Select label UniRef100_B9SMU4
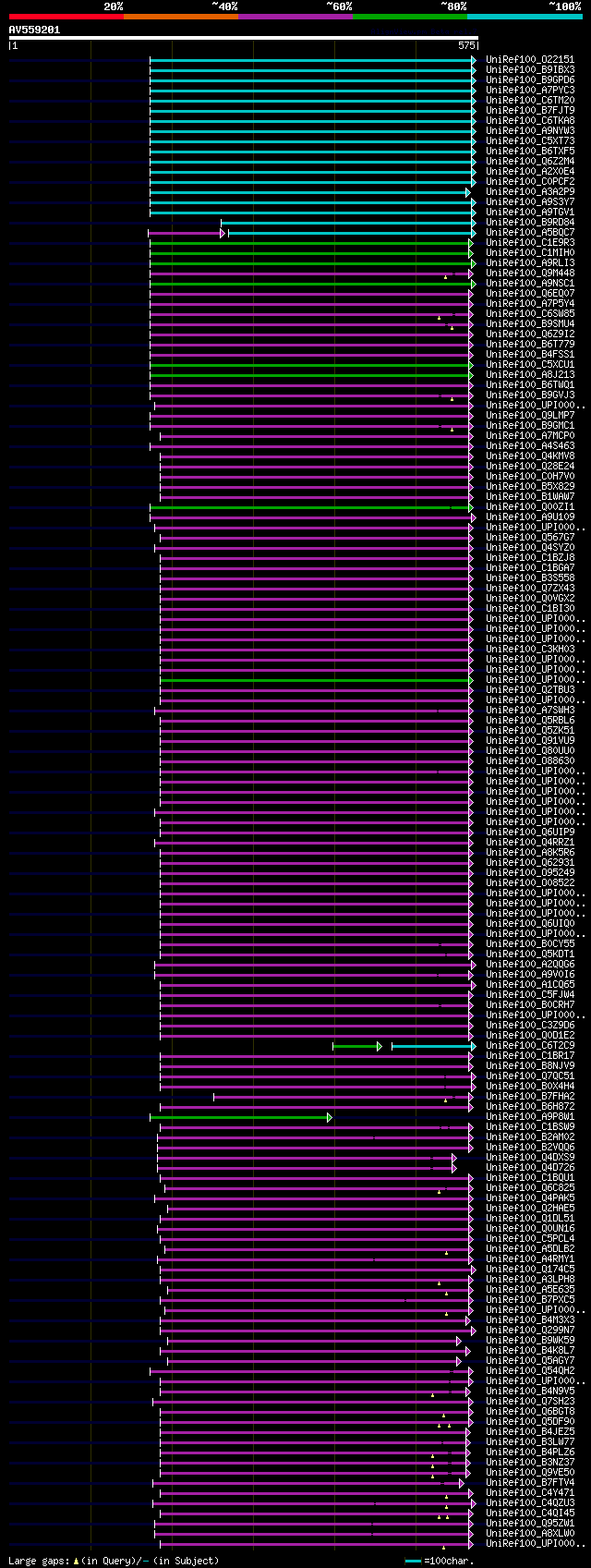 click(530, 323)
